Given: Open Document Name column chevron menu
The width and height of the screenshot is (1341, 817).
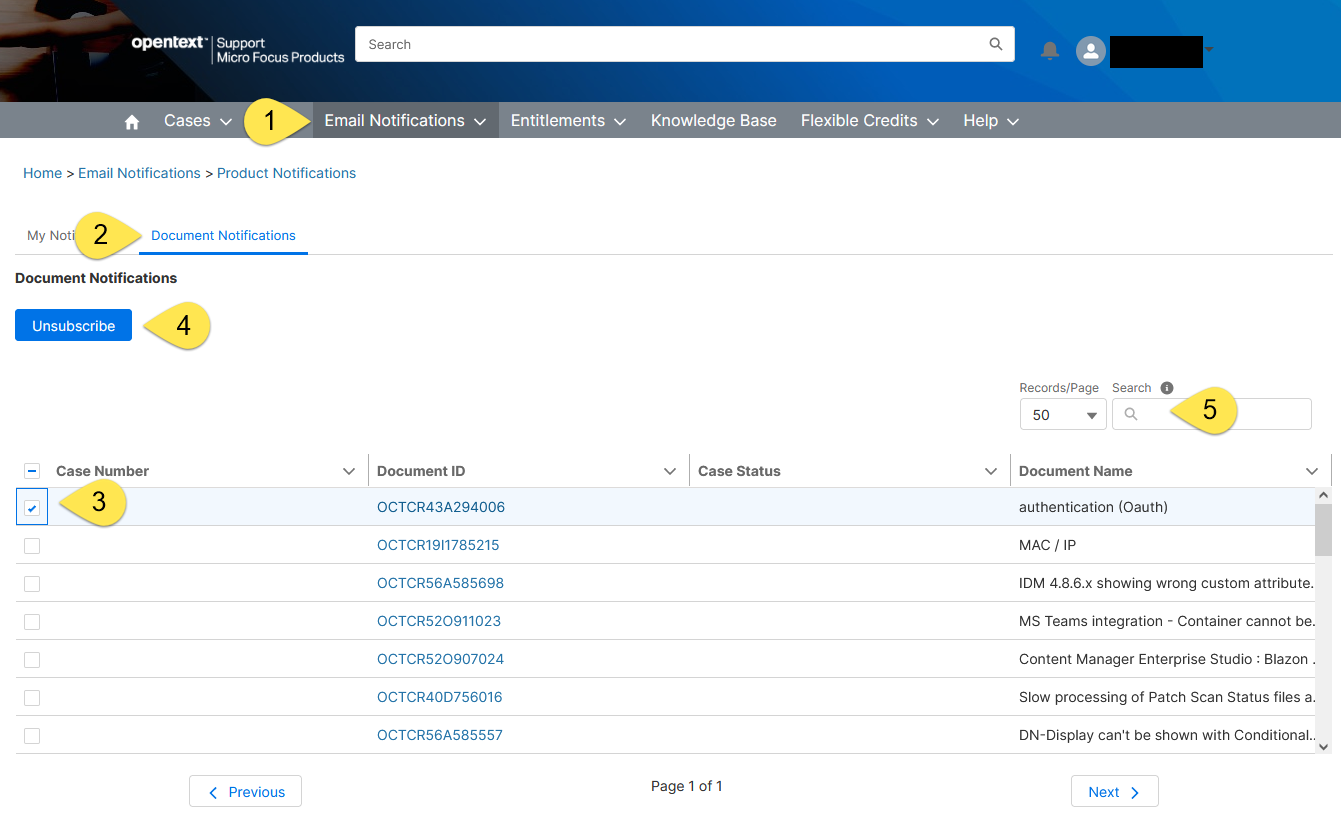Looking at the screenshot, I should 1312,471.
